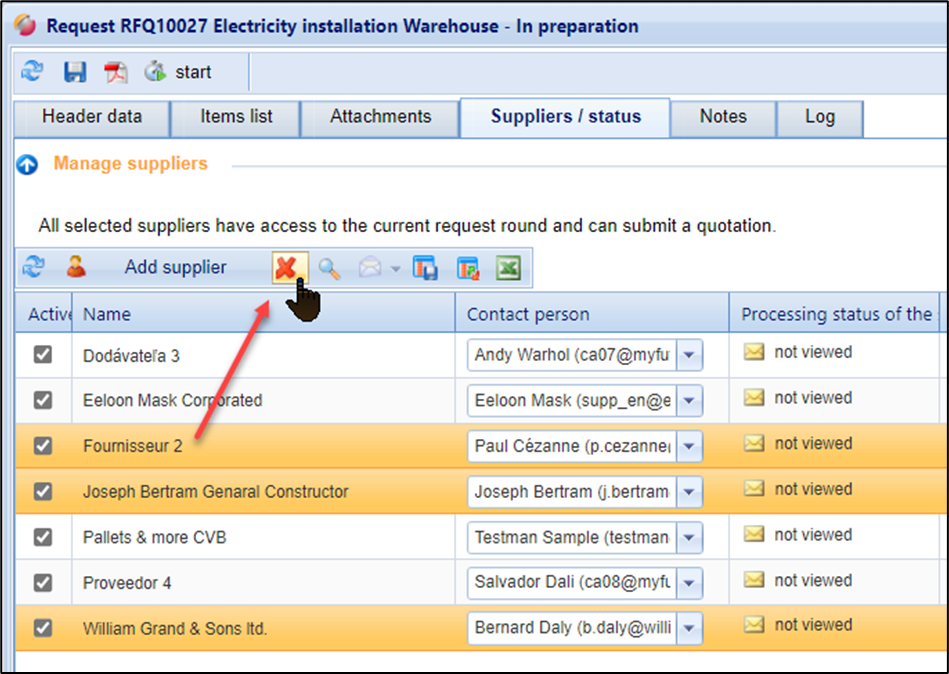Expand contact dropdown for William Grand & Sons
The width and height of the screenshot is (949, 674).
pos(690,629)
